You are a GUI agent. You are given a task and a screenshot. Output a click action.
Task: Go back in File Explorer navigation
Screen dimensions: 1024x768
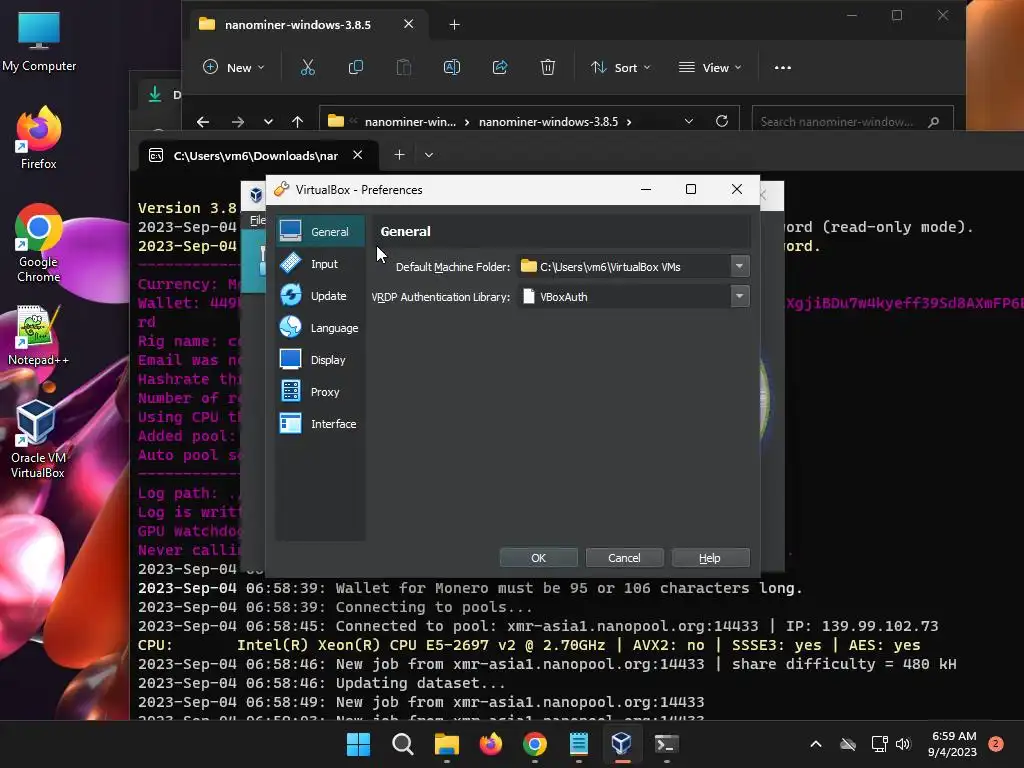203,121
